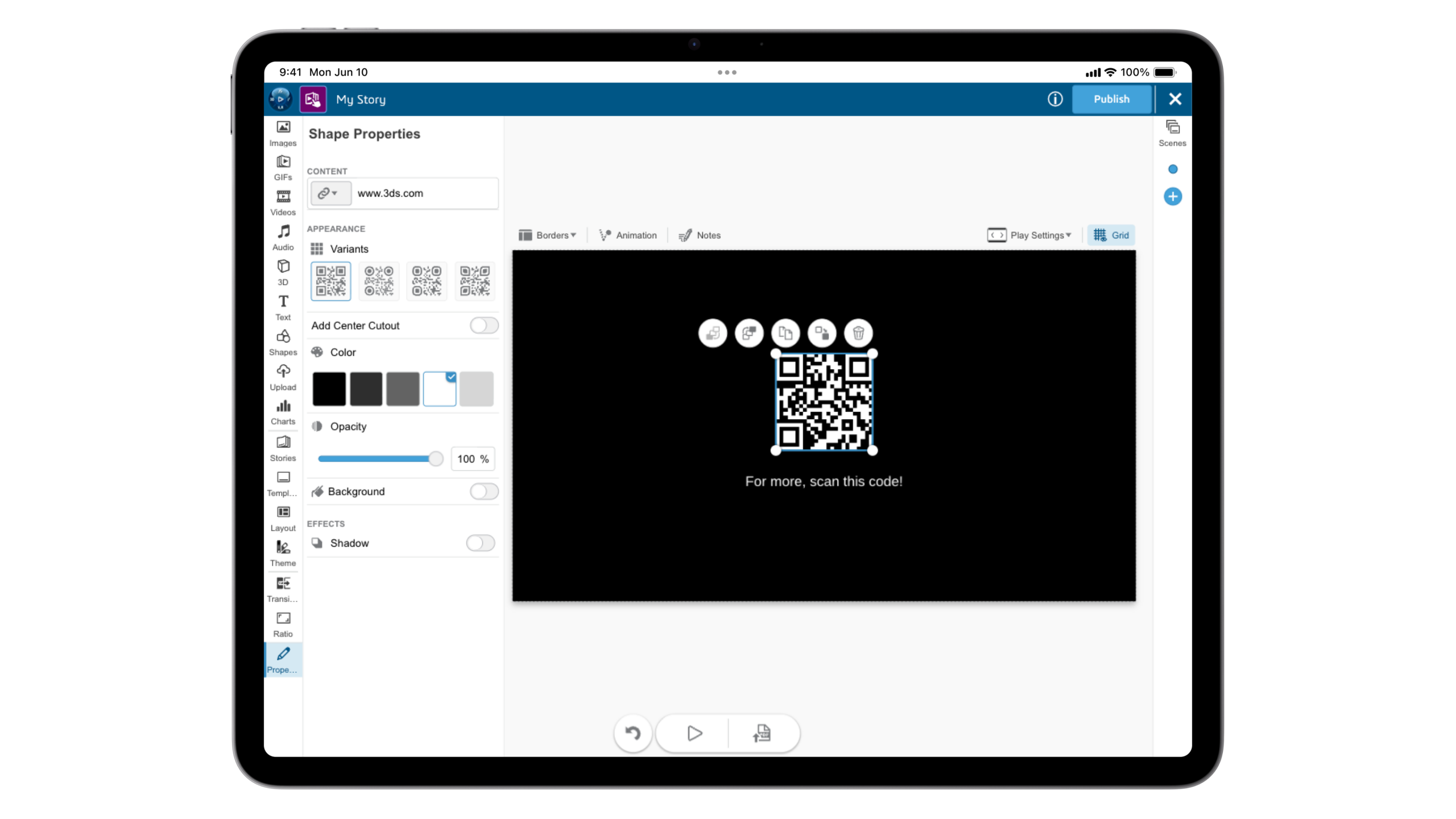This screenshot has height=819, width=1456.
Task: Open the Scenes panel
Action: (x=1172, y=134)
